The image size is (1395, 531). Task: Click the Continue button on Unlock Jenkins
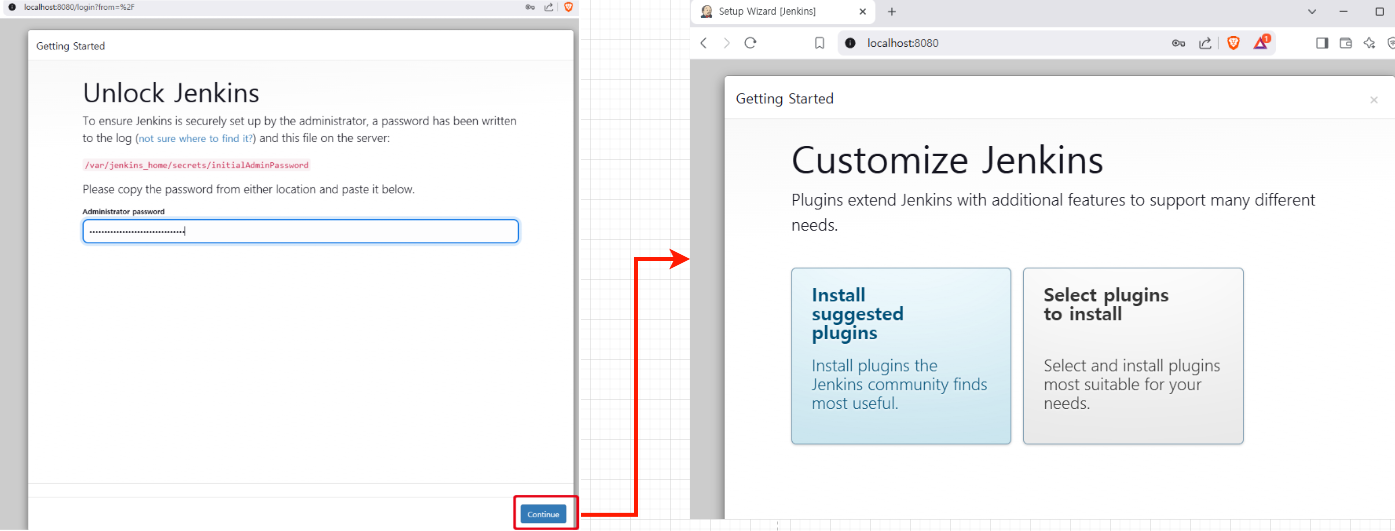click(x=543, y=514)
